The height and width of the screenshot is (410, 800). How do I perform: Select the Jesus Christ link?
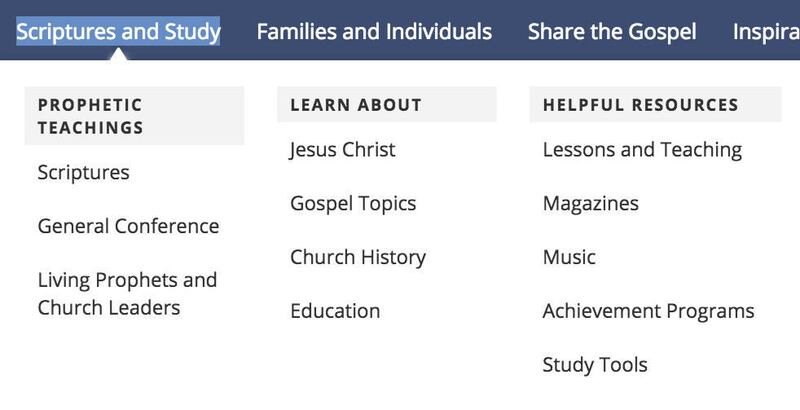tap(343, 149)
